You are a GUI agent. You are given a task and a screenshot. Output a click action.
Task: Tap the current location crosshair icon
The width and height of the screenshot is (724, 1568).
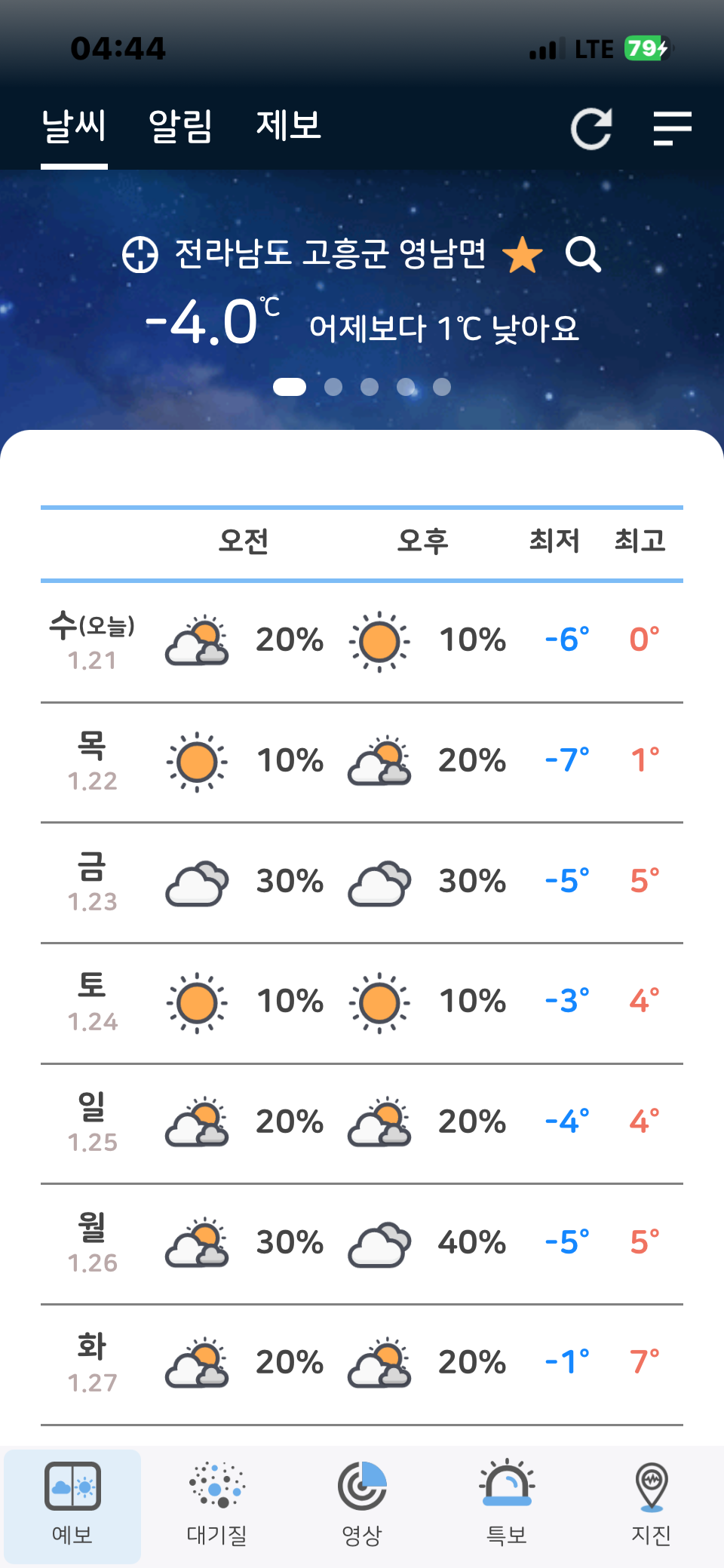[140, 254]
